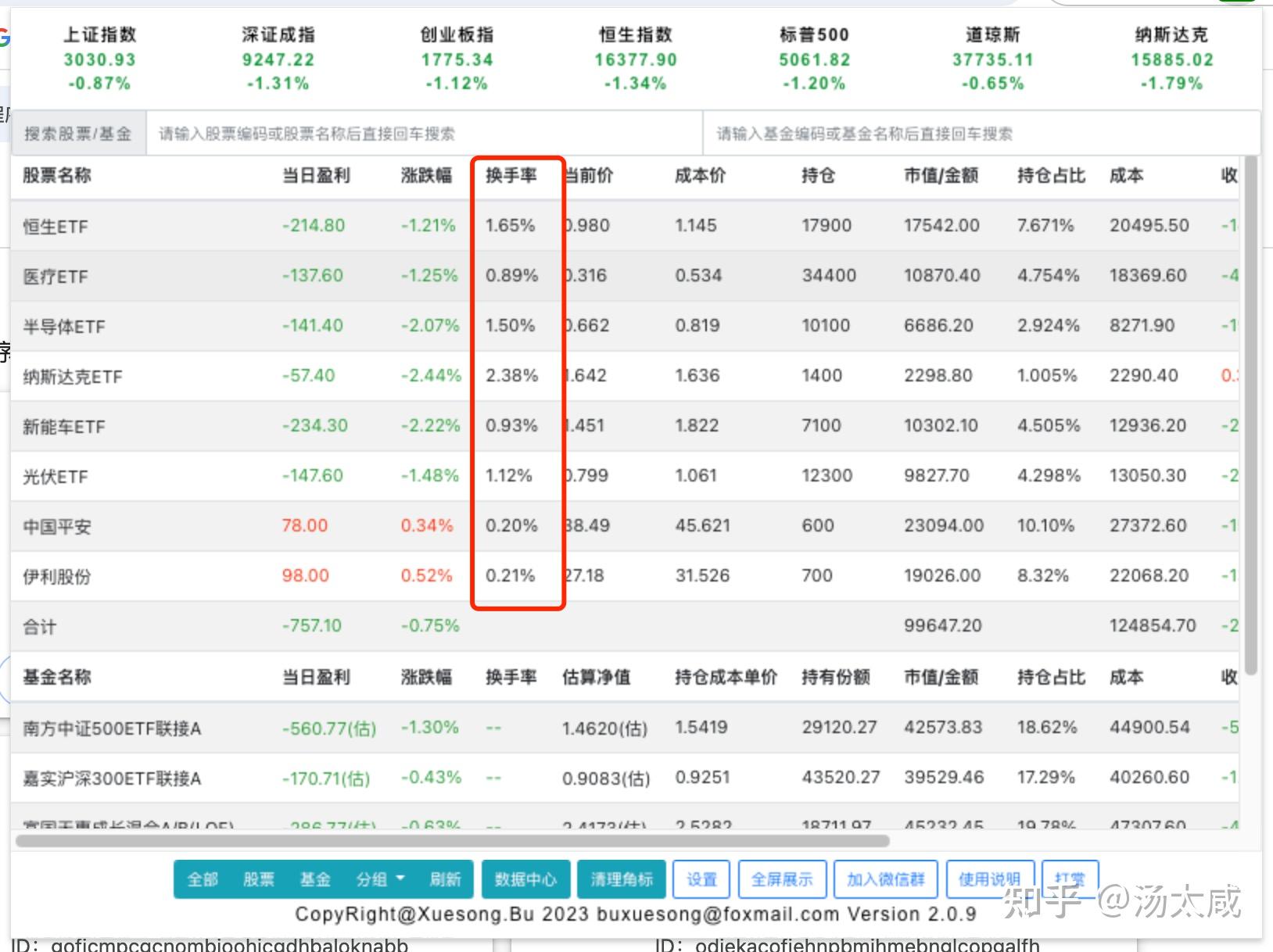The image size is (1273, 952).
Task: Select the 股票 filter button
Action: click(x=259, y=879)
